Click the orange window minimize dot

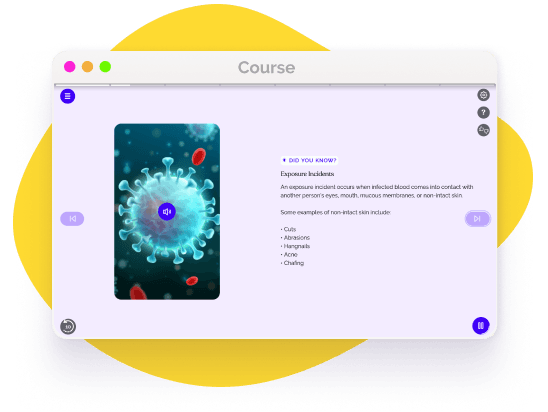pos(87,66)
